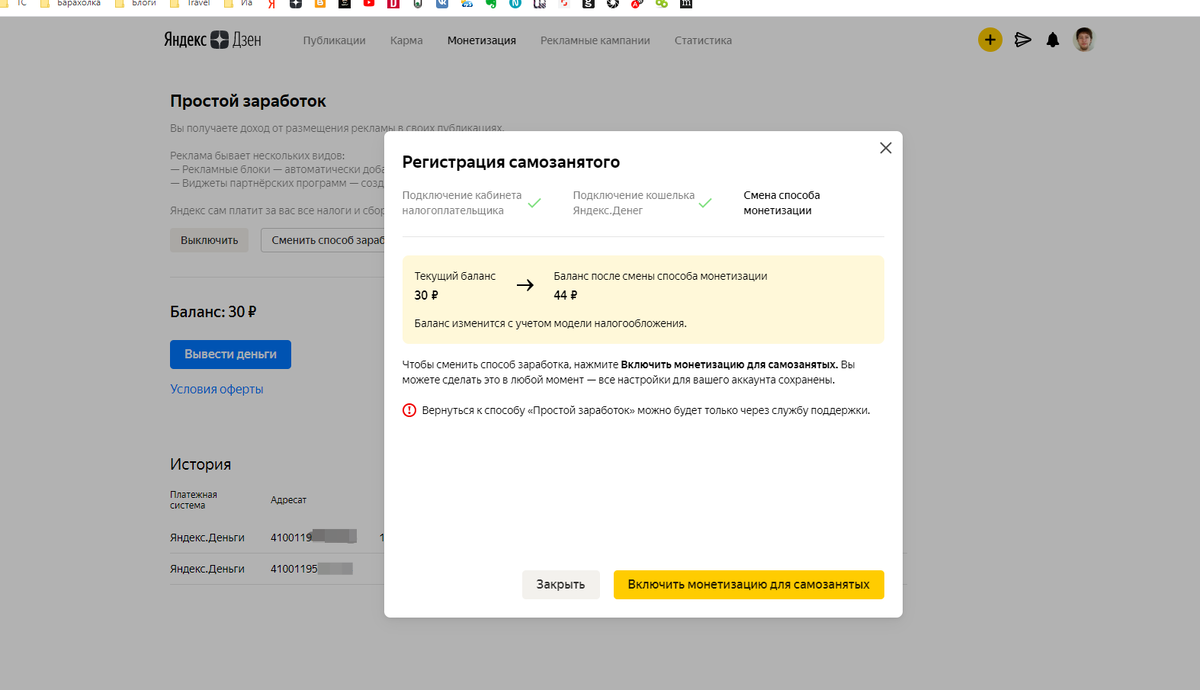
Task: Click the Выключить button
Action: click(x=209, y=240)
